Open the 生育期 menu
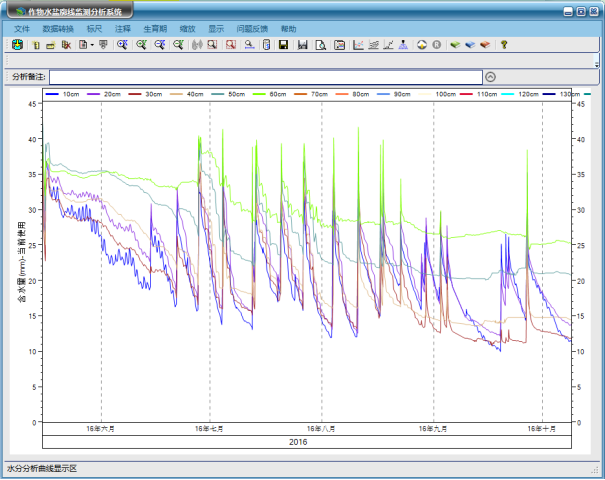Viewport: 605px width, 480px height. pos(155,29)
